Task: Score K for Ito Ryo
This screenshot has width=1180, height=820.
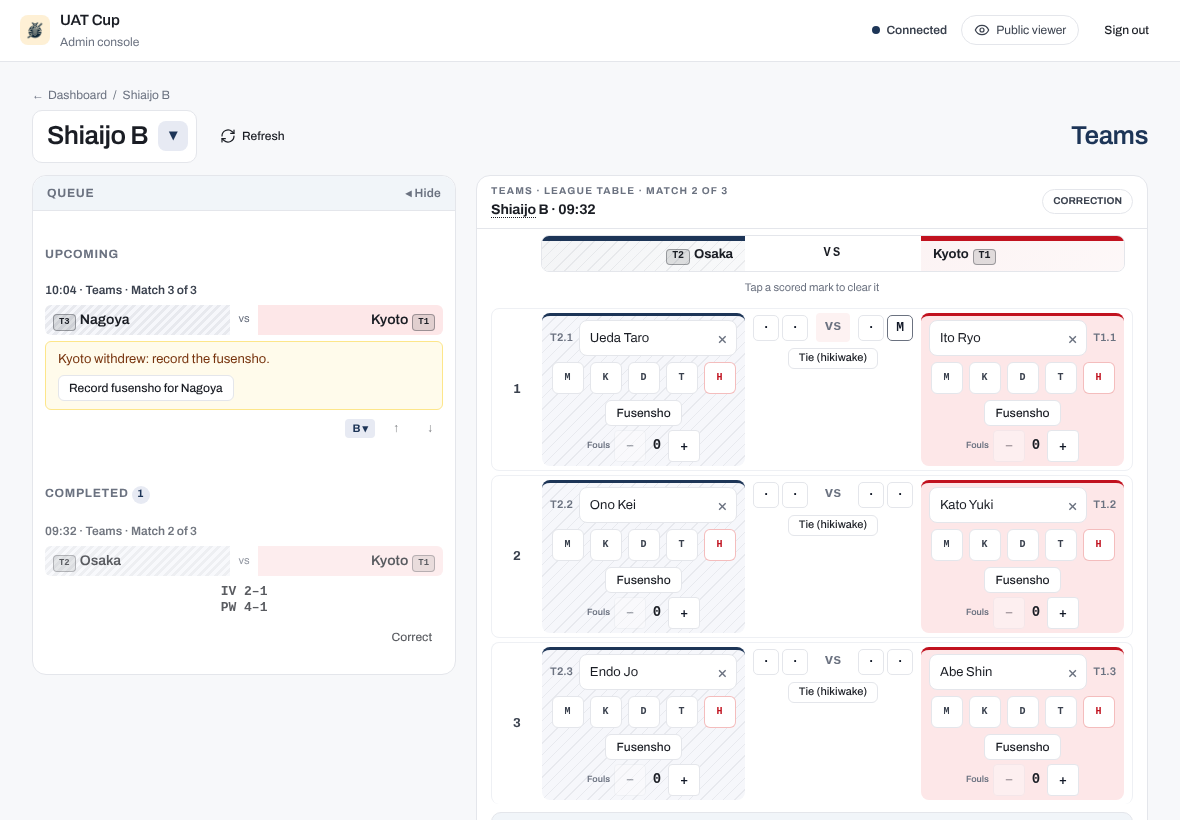Action: click(984, 377)
